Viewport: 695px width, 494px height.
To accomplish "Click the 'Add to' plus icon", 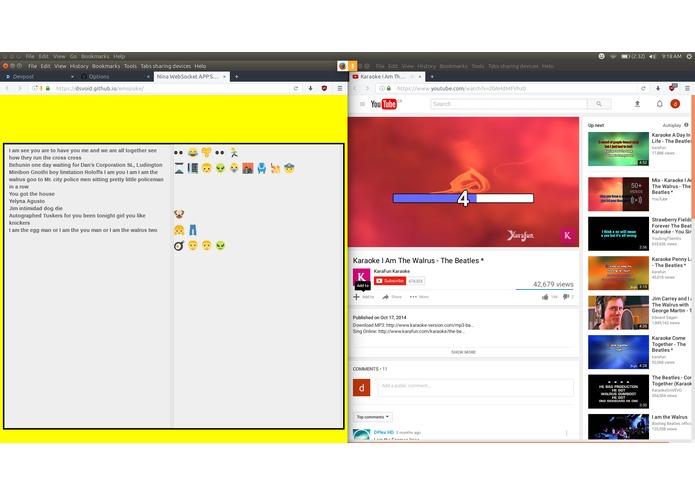I will (x=356, y=297).
